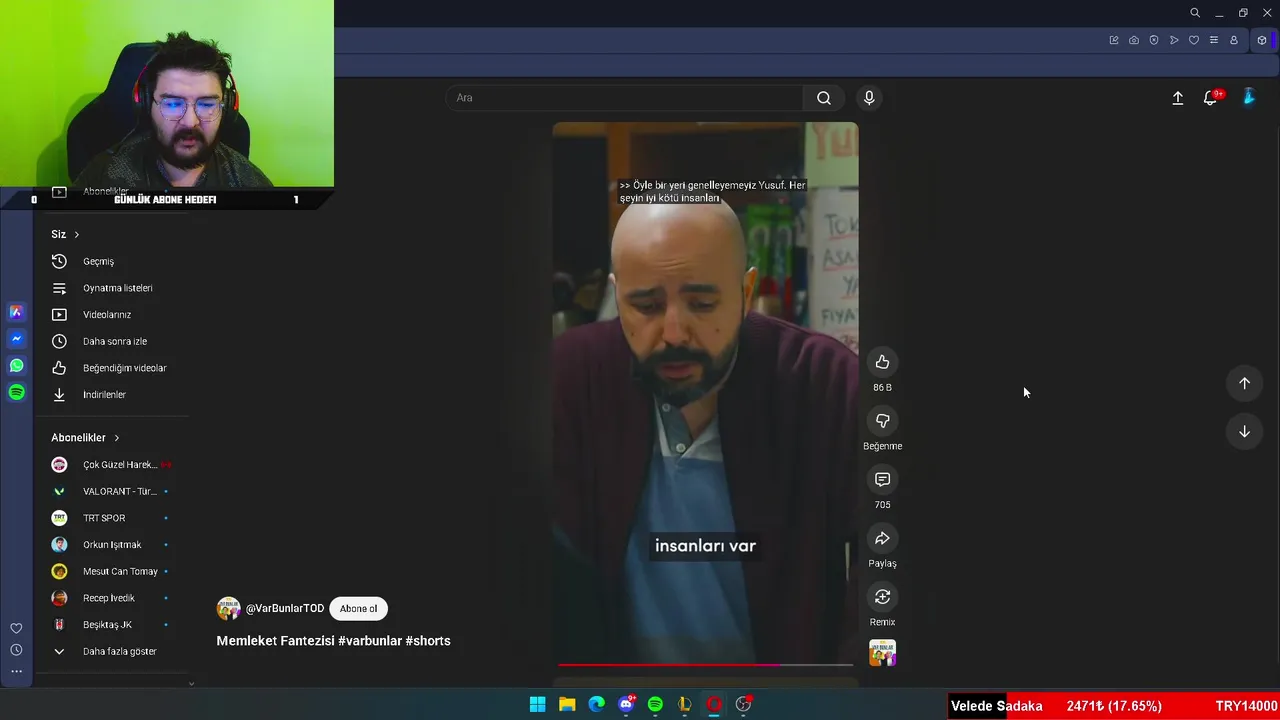1280x720 pixels.
Task: Activate voice search microphone
Action: pyautogui.click(x=869, y=98)
